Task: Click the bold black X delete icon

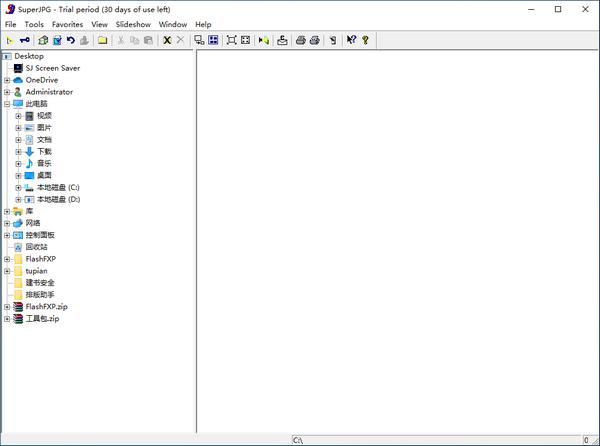Action: click(167, 40)
